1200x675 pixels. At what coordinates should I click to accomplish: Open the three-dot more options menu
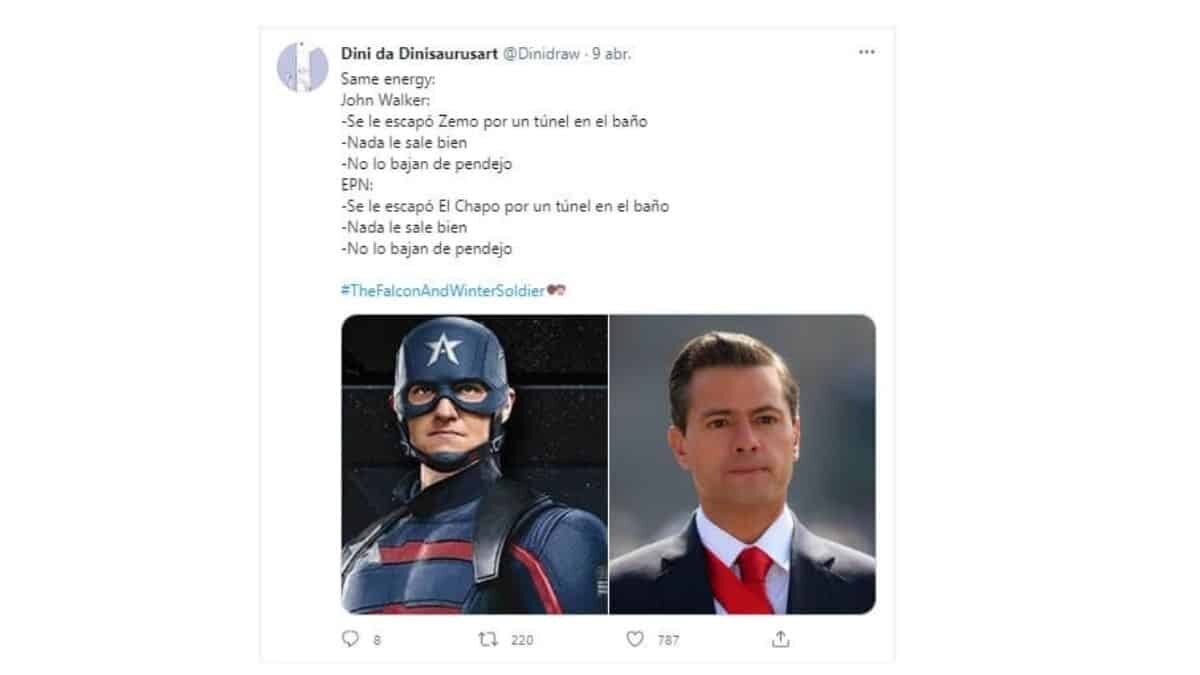(x=866, y=53)
